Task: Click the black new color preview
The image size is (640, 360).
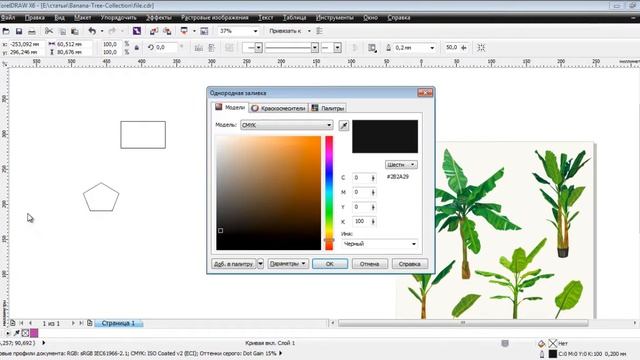Action: pos(385,136)
